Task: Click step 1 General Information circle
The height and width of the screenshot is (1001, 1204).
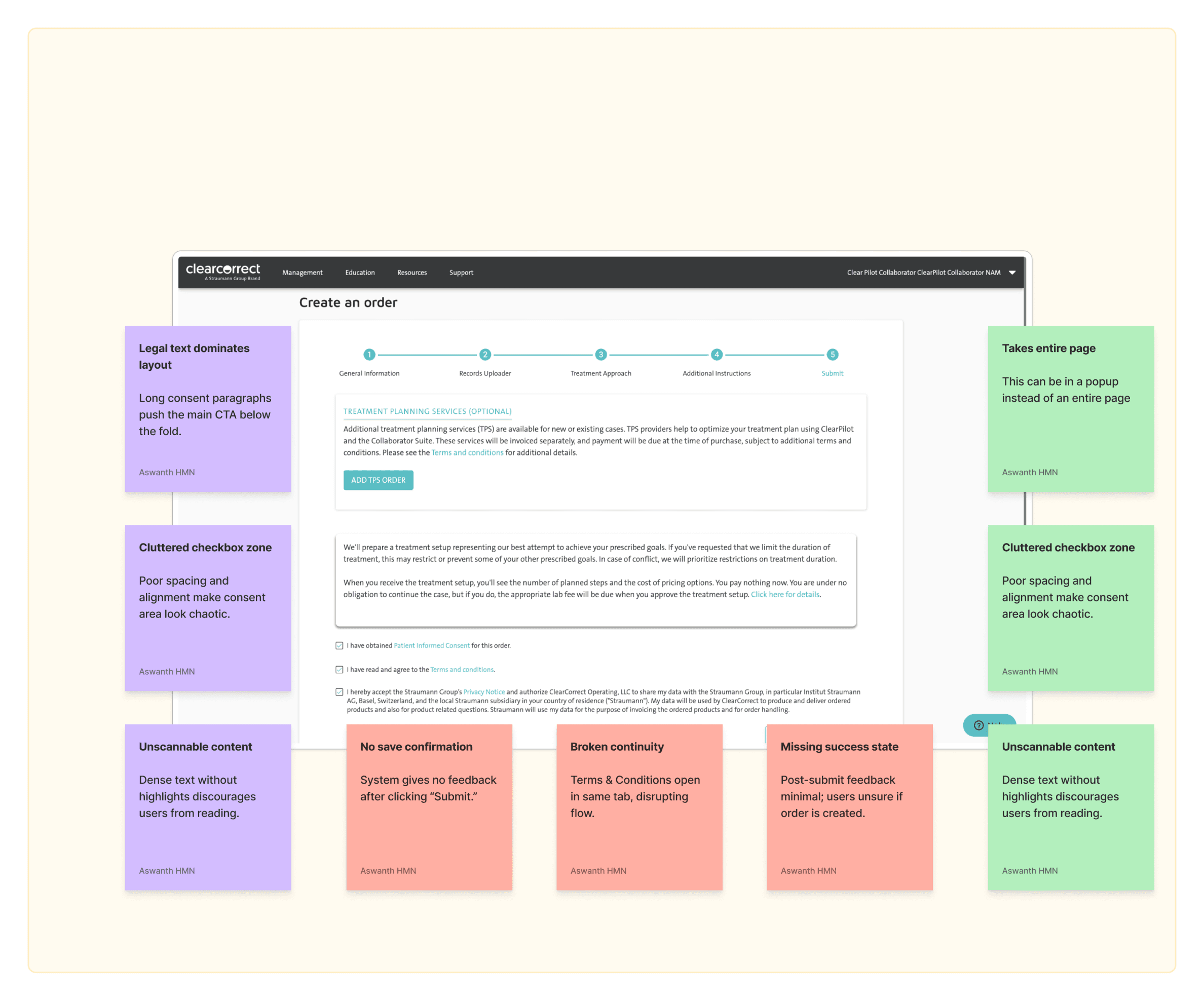Action: coord(369,354)
